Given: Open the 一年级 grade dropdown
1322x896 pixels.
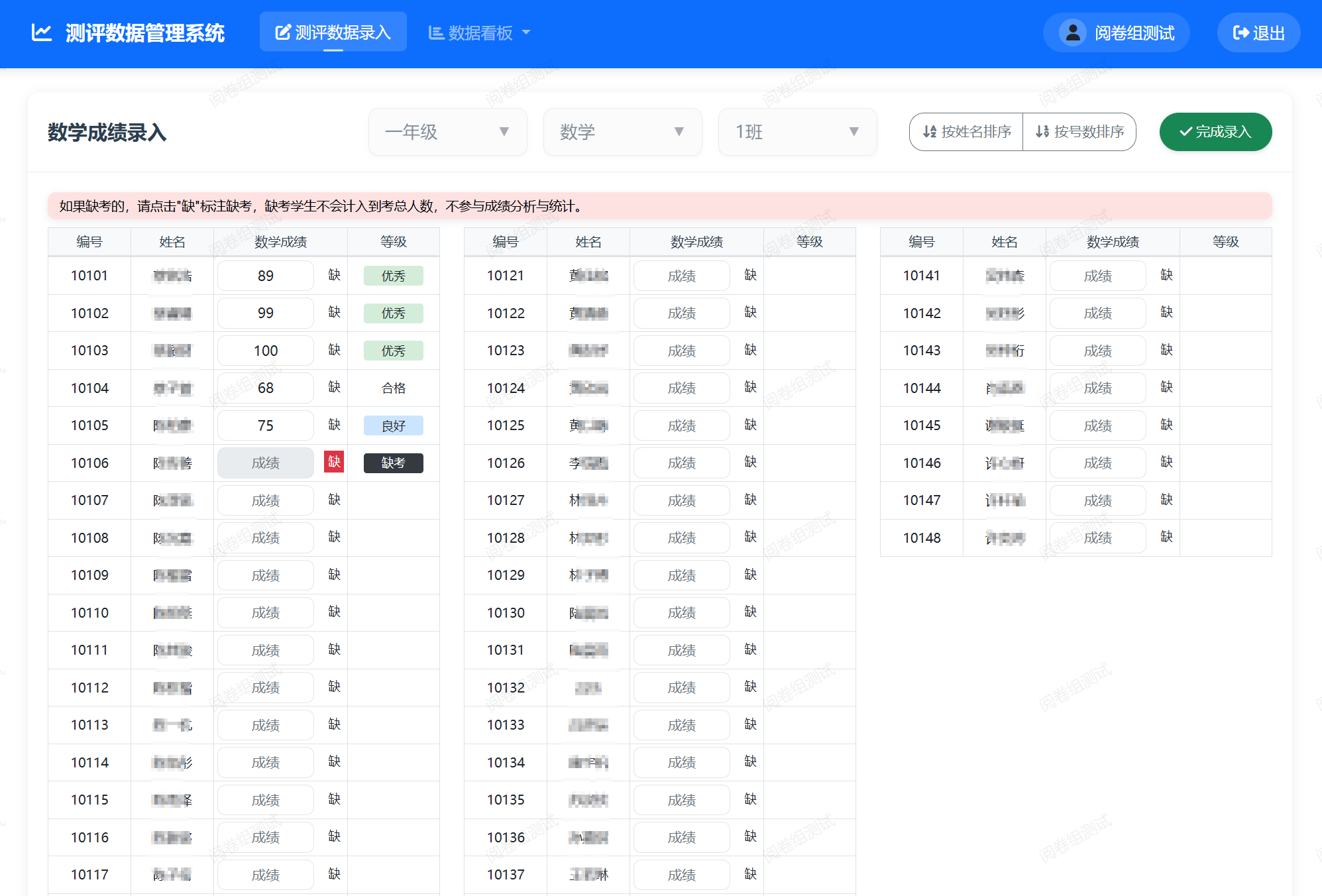Looking at the screenshot, I should (447, 132).
